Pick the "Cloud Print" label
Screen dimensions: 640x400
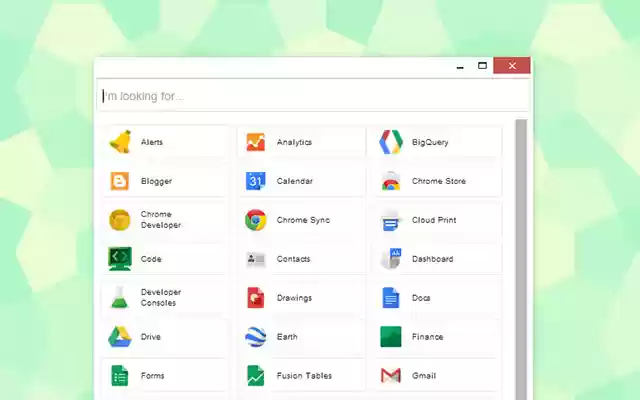[x=434, y=220]
